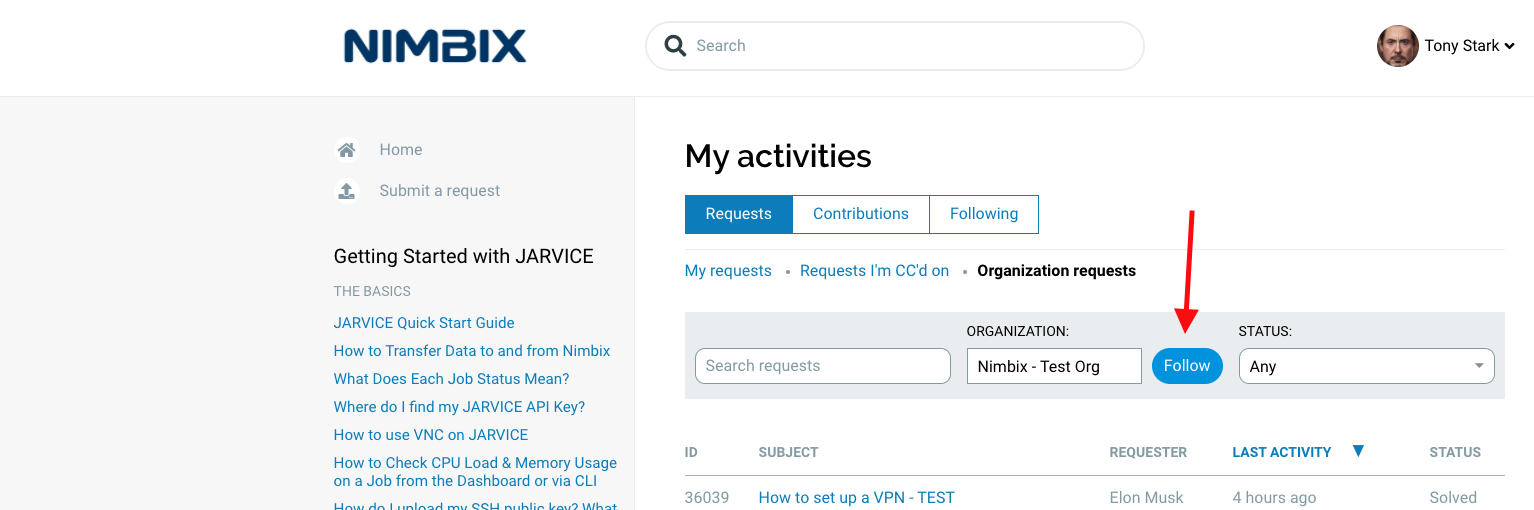Open JARVICE Quick Start Guide article
Screen dimensions: 1534x510
tap(424, 323)
